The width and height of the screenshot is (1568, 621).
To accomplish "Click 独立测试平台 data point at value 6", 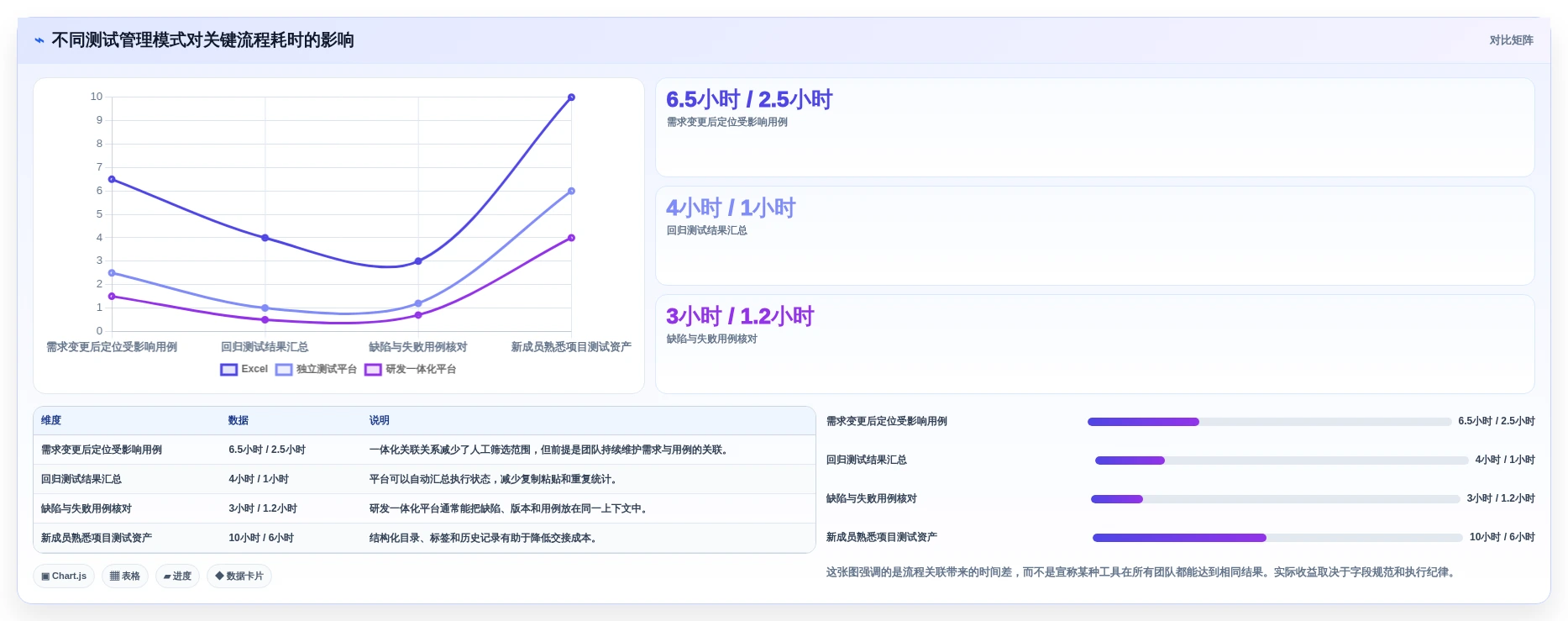I will click(571, 191).
